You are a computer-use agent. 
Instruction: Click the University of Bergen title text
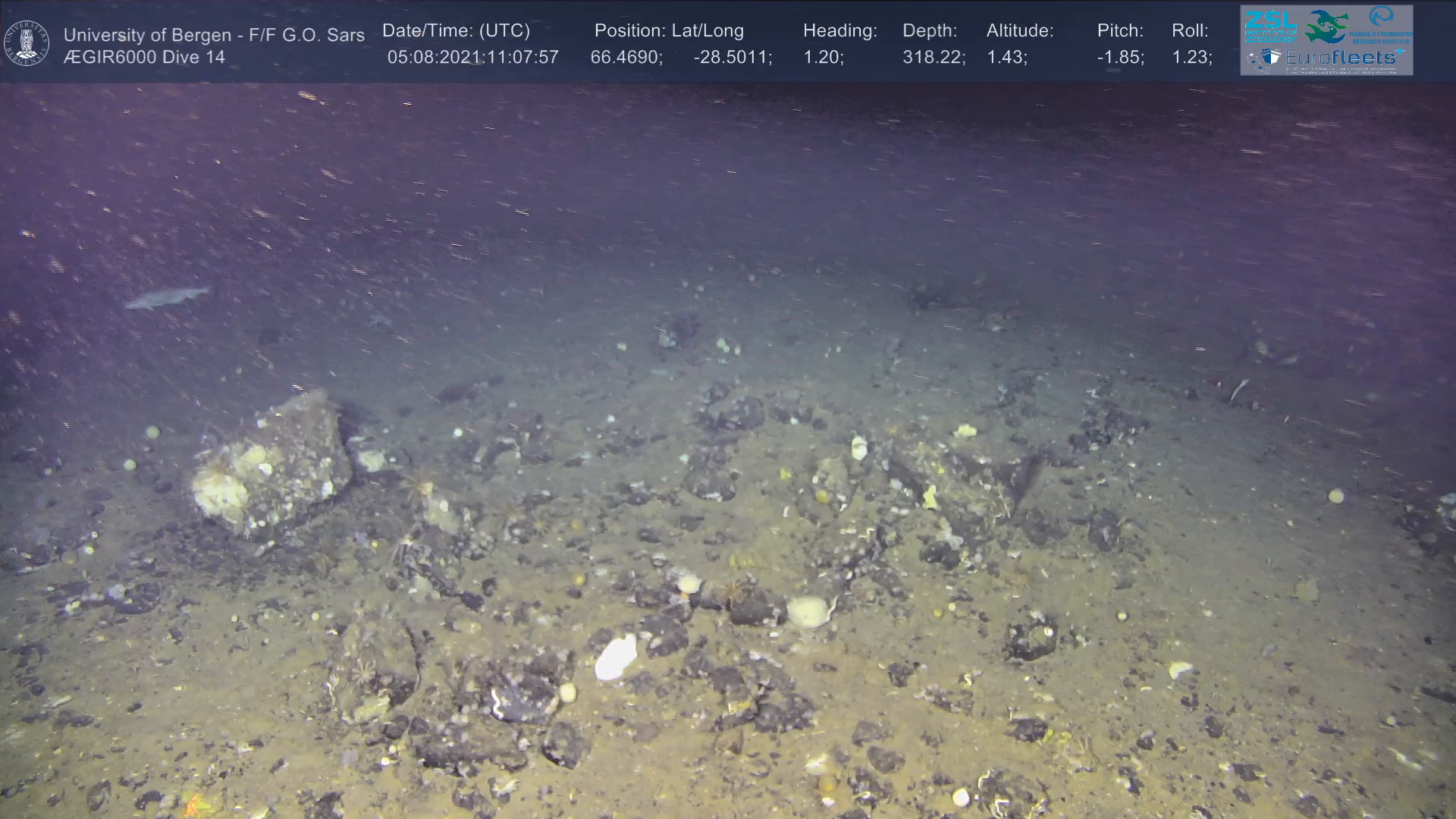[x=214, y=35]
